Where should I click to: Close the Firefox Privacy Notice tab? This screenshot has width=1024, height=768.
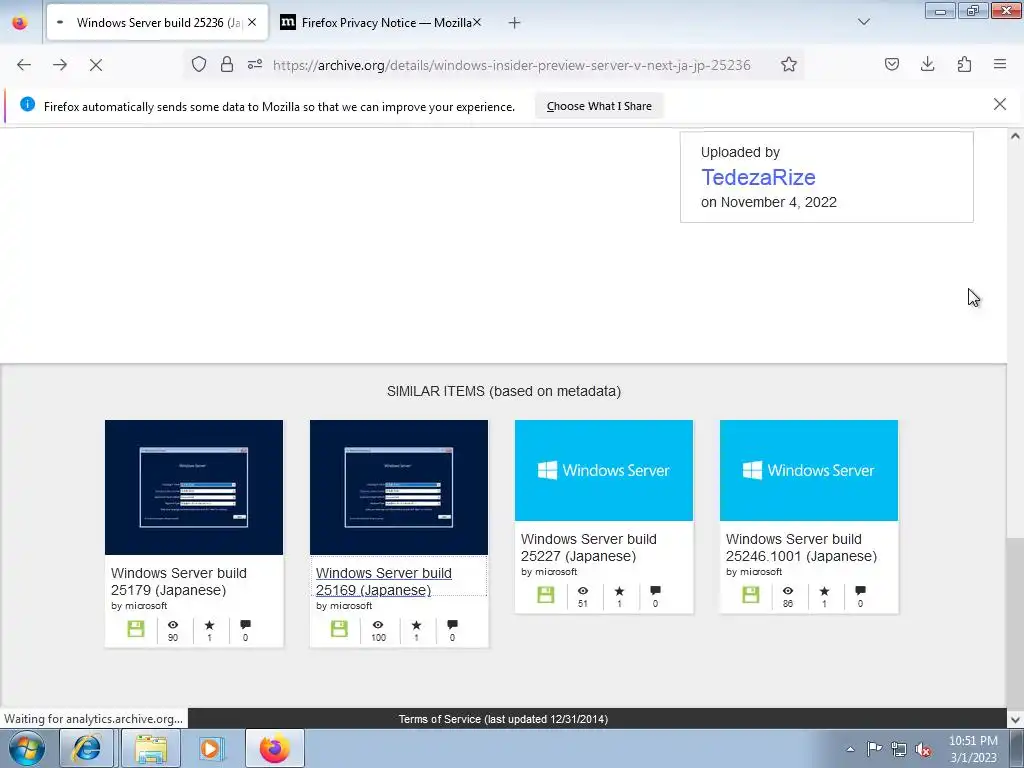[477, 22]
